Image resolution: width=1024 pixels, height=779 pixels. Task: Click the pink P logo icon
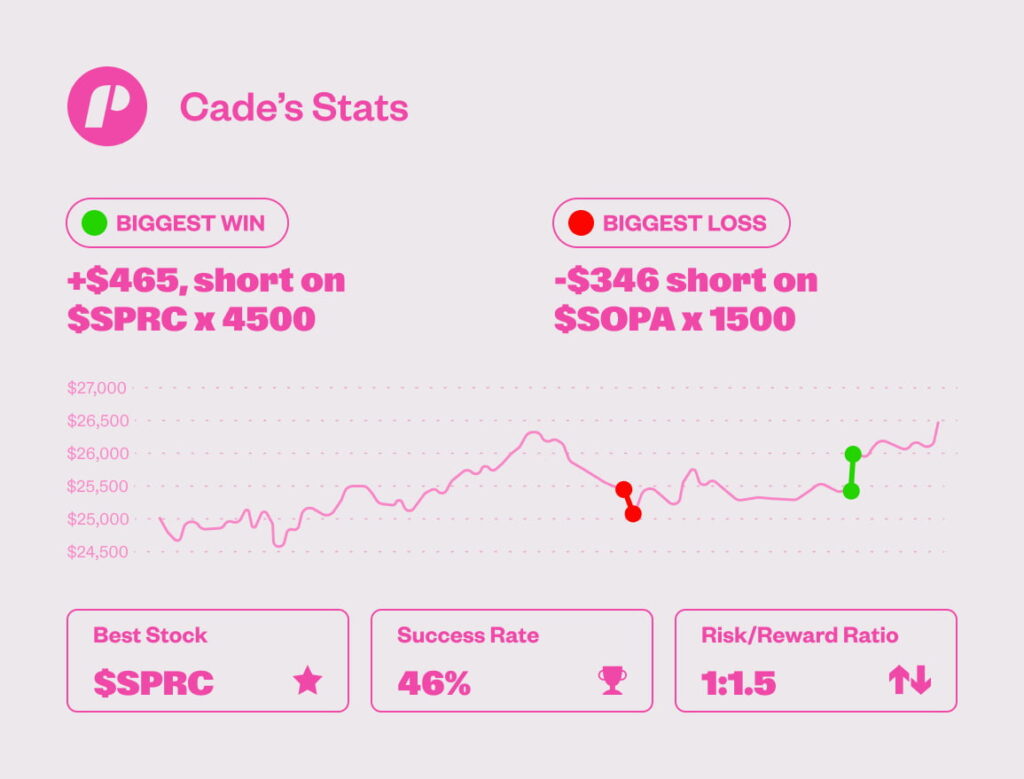pyautogui.click(x=107, y=107)
